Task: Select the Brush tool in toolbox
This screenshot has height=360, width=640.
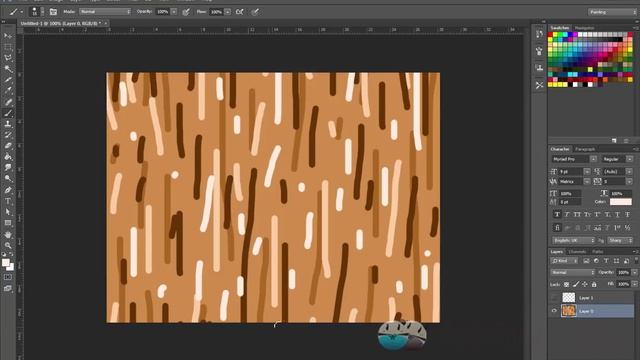Action: tap(8, 113)
